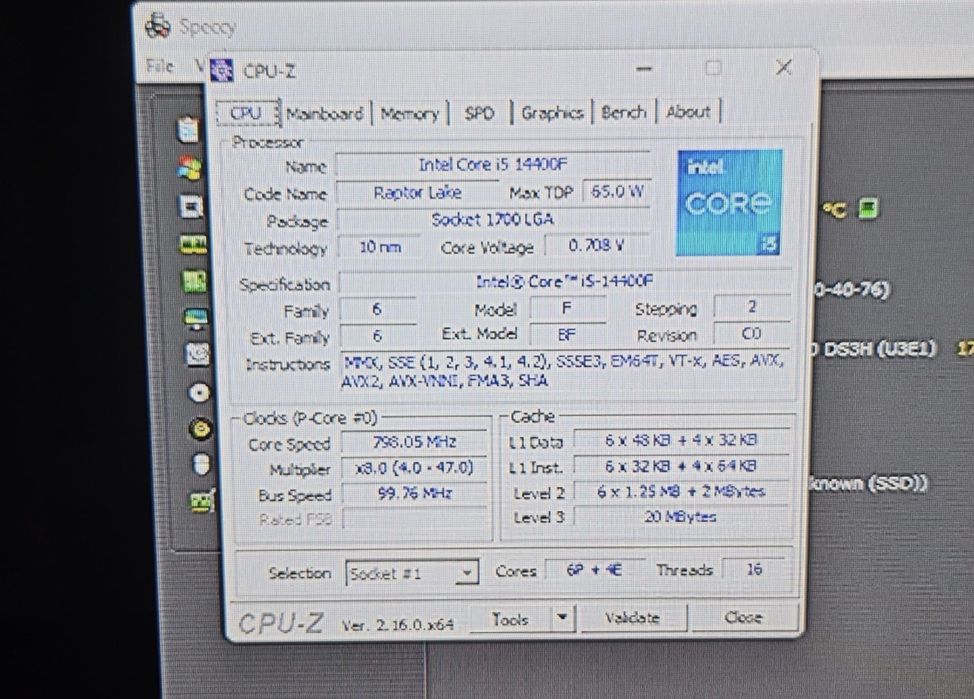This screenshot has height=699, width=974.
Task: Click the Technology value '10 nm'
Action: 380,247
